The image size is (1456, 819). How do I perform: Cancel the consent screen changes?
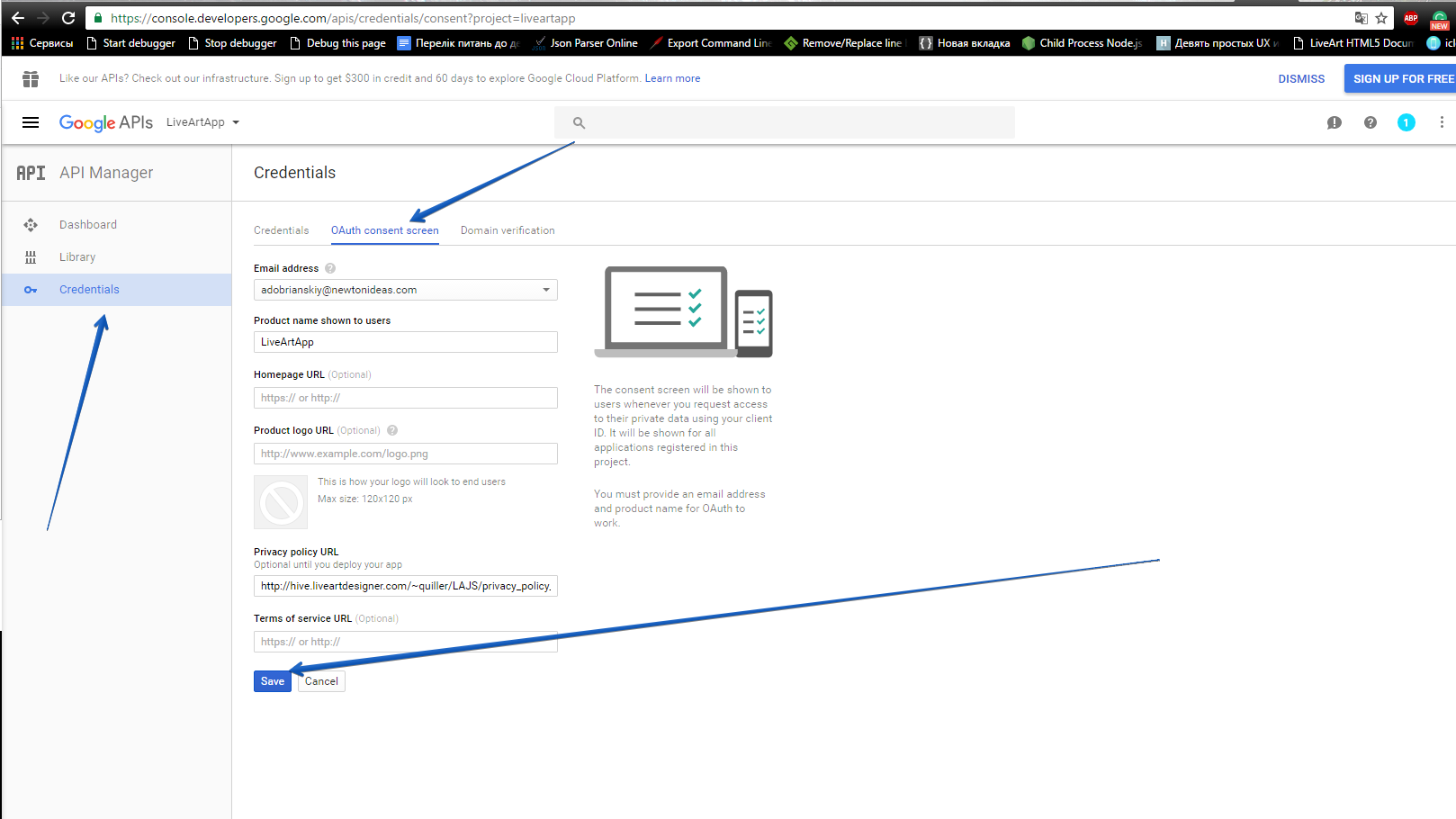click(x=321, y=681)
